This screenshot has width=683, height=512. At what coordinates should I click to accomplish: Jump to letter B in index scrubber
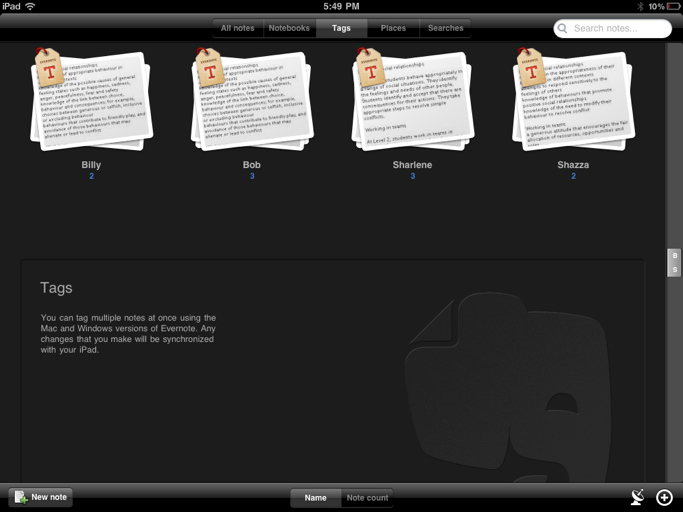tap(675, 256)
